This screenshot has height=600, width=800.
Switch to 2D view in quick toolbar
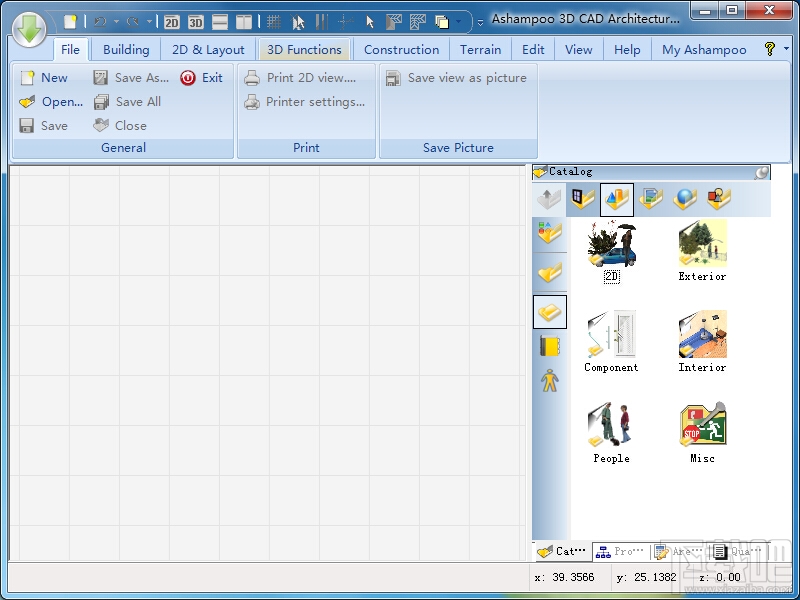pyautogui.click(x=172, y=21)
